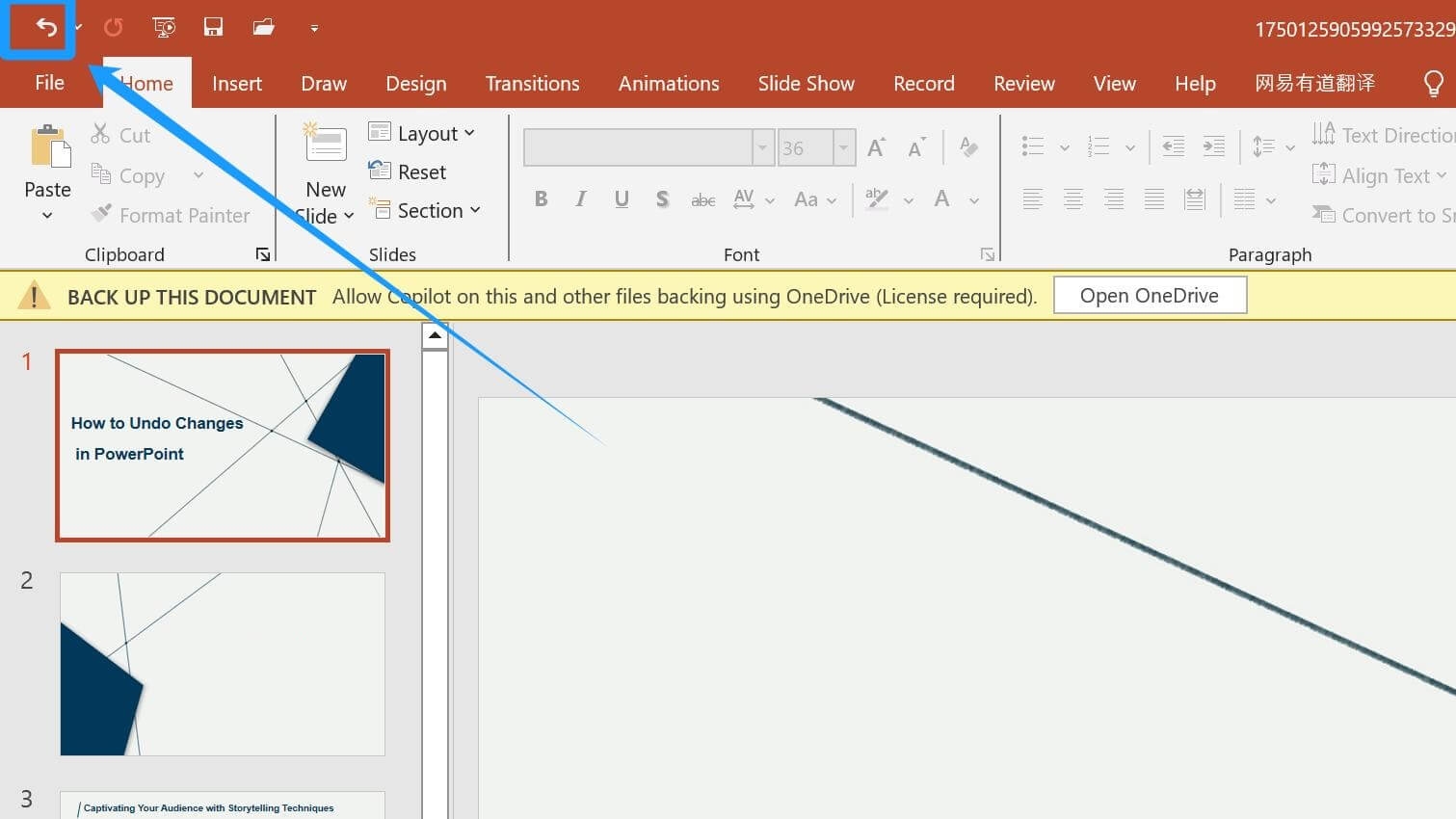
Task: Click the Save icon in Quick Access Toolbar
Action: (213, 26)
